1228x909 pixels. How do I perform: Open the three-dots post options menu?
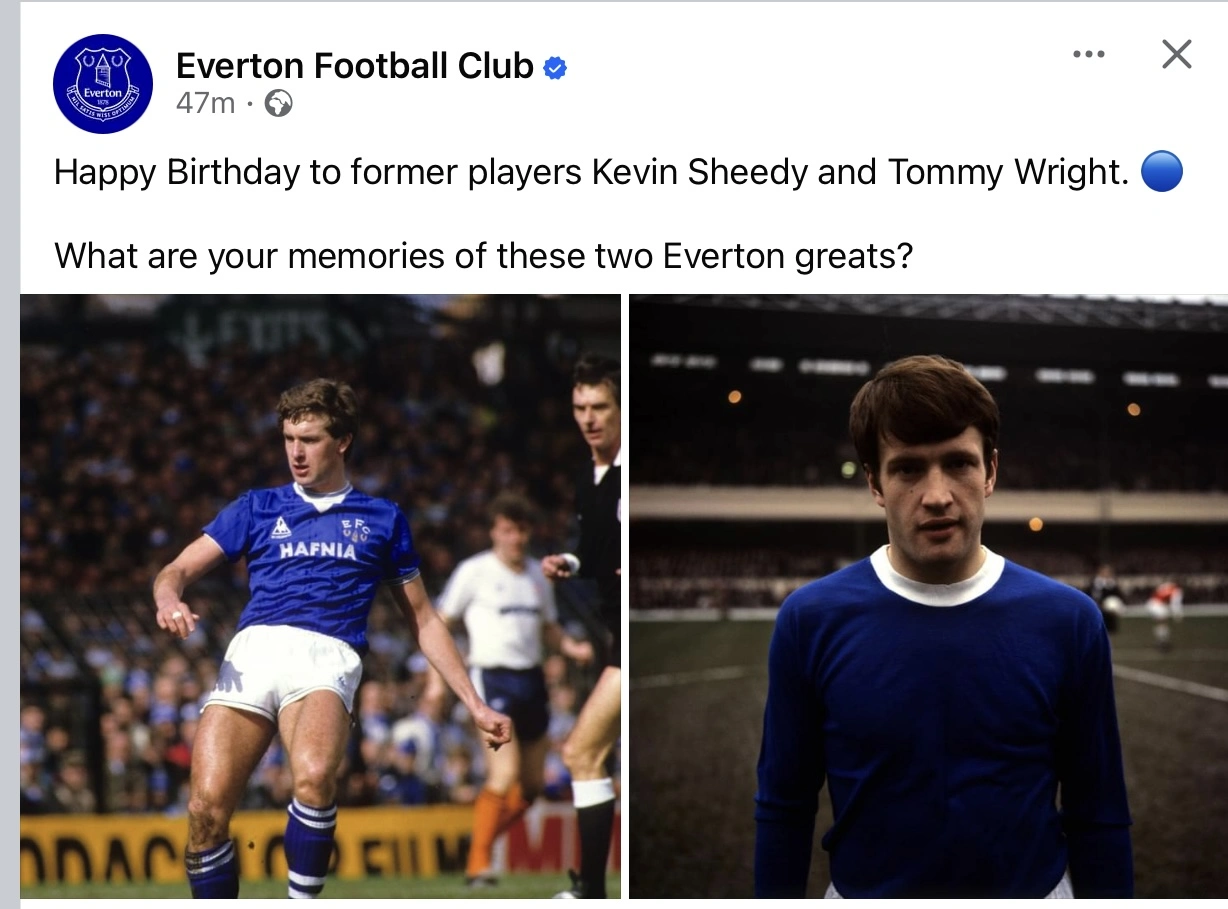pyautogui.click(x=1088, y=54)
